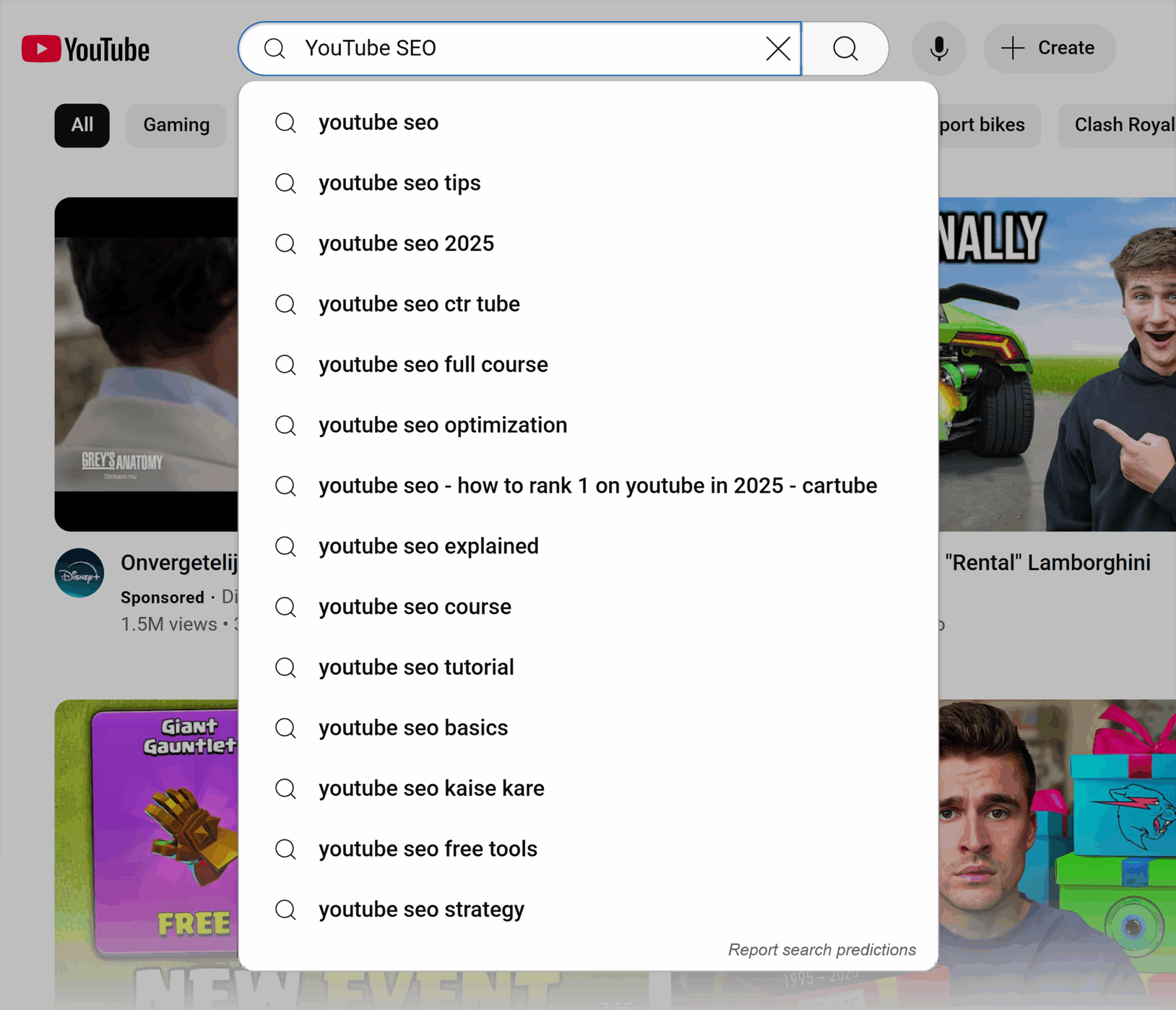Select the "All" filter chip
The image size is (1176, 1010).
pos(82,125)
